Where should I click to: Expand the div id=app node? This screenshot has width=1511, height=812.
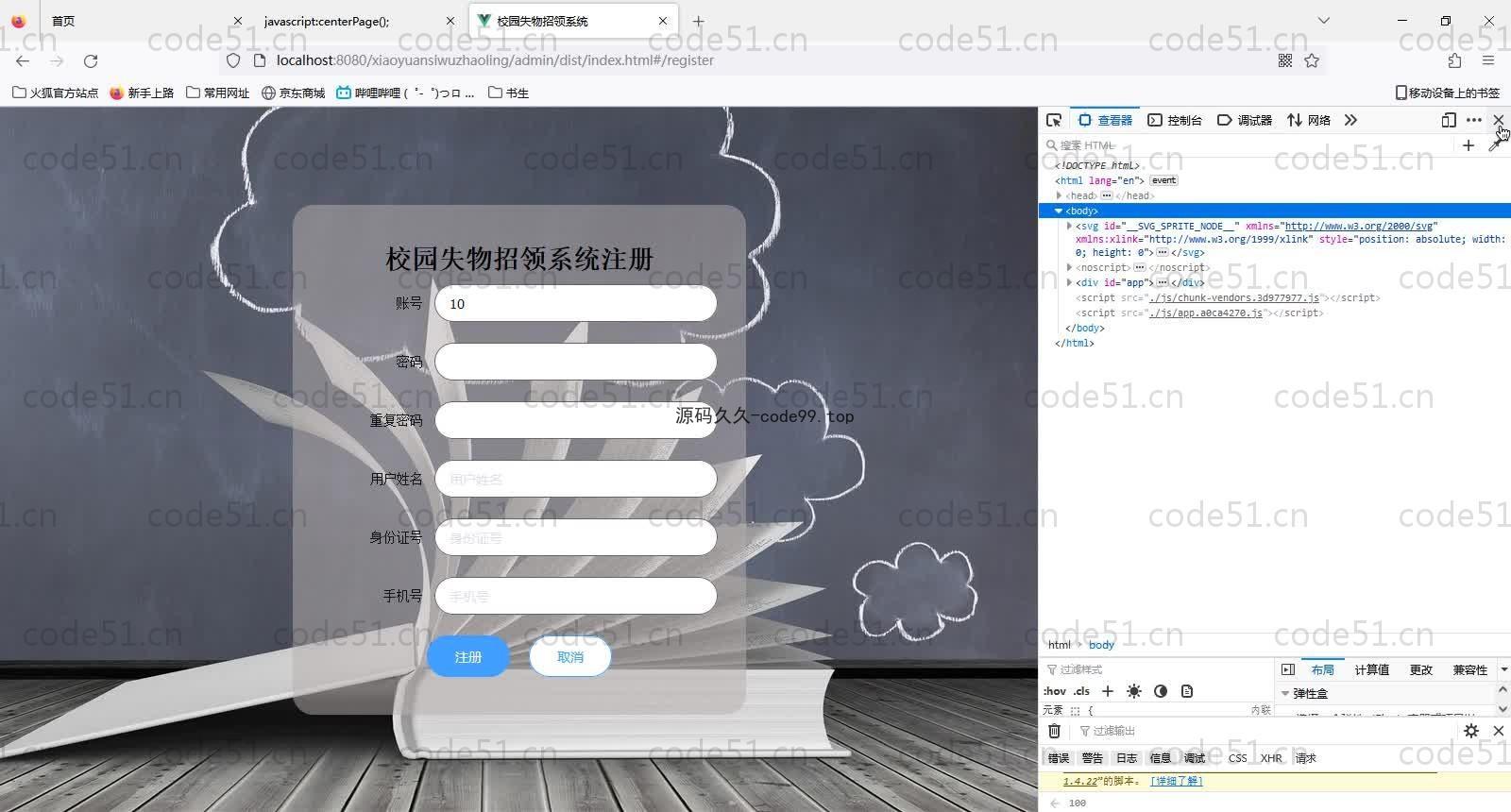point(1070,282)
